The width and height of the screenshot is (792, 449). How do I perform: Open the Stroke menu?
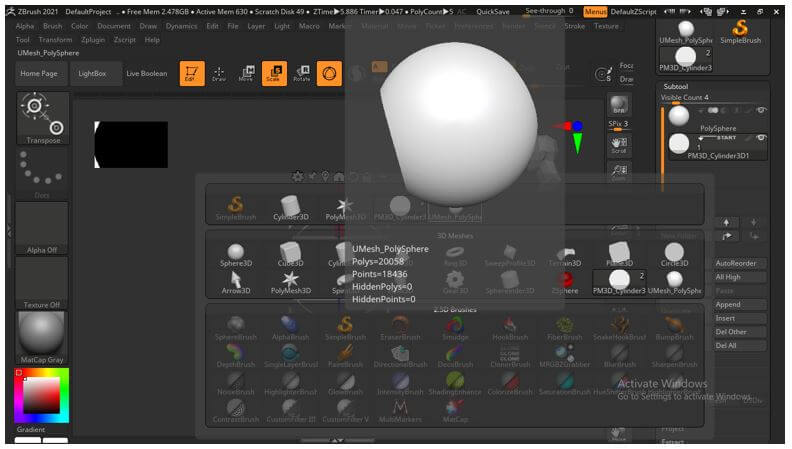[575, 26]
